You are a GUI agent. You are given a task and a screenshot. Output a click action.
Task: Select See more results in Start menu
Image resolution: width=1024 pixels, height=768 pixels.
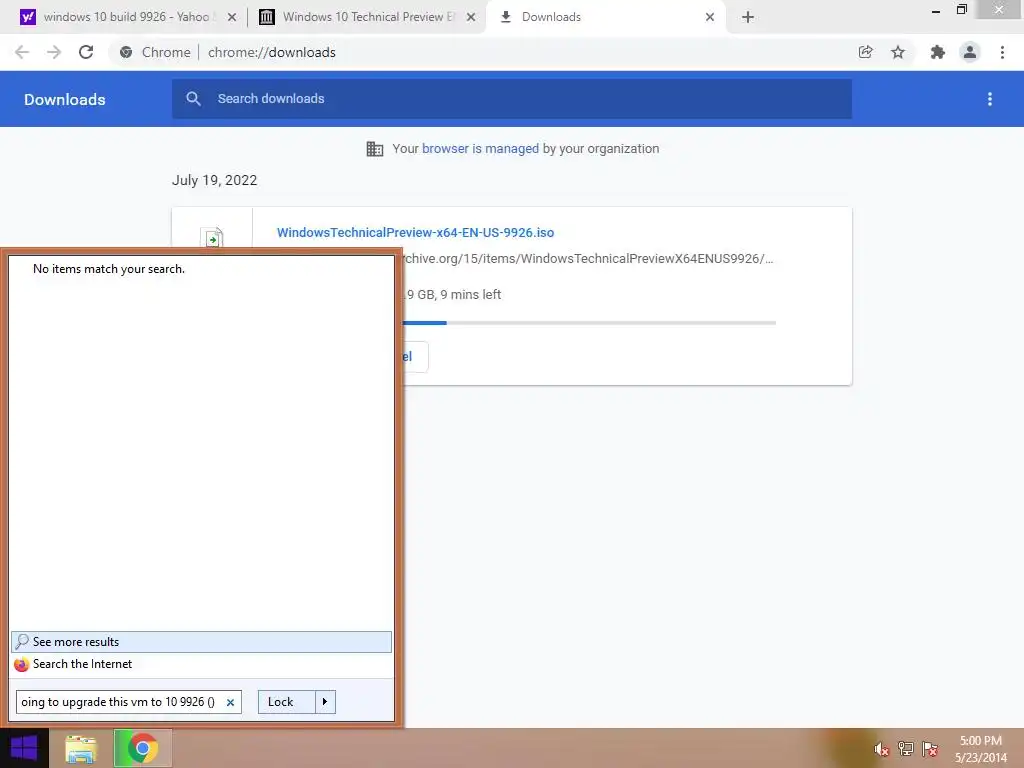[201, 642]
